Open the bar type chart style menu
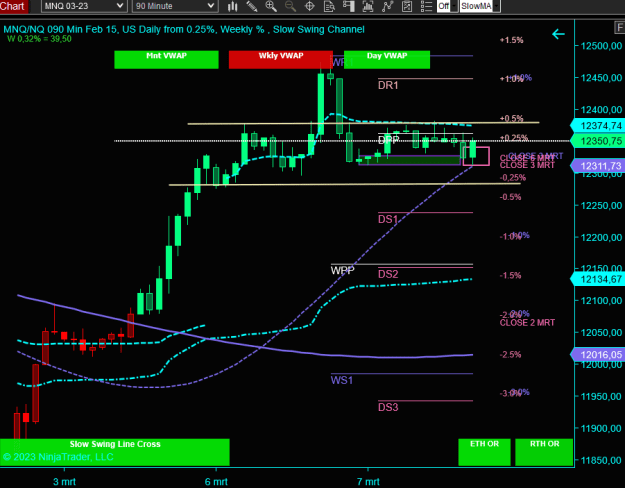The image size is (625, 488). point(232,6)
